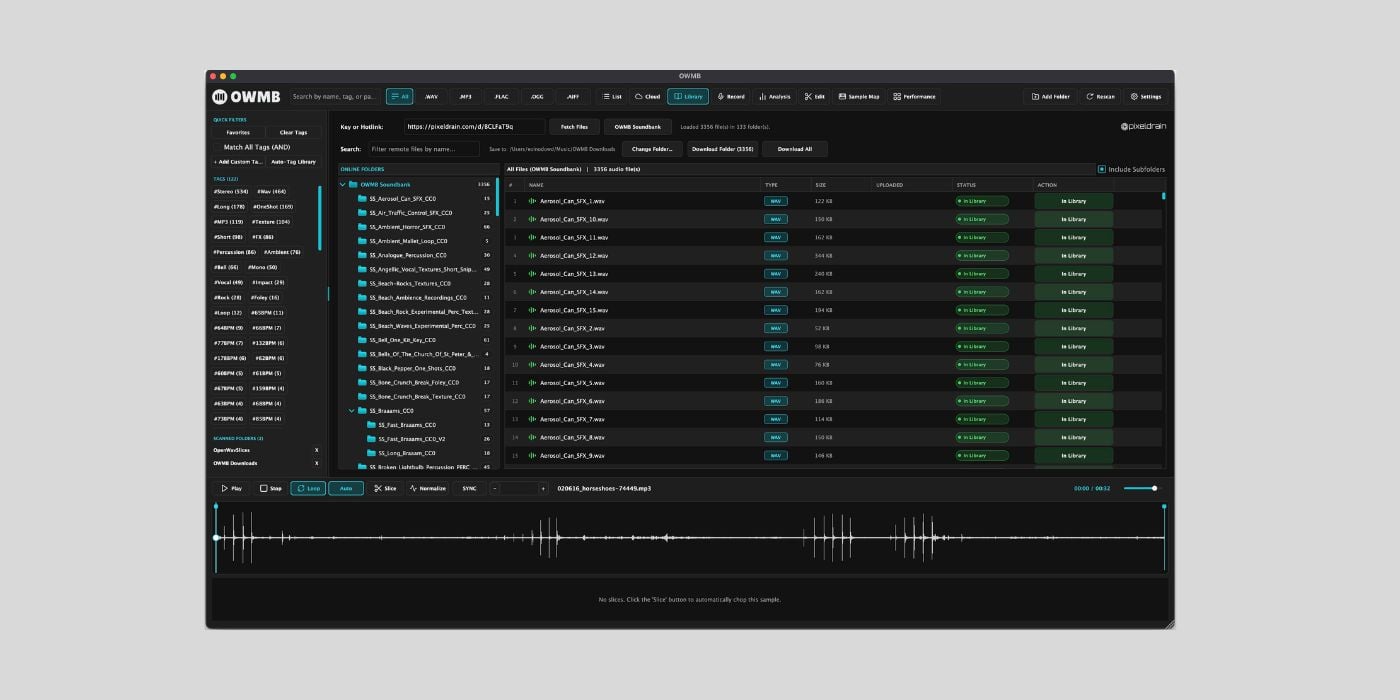Click In Library action for Aerosol_Can_SFX_10.wav
The height and width of the screenshot is (700, 1400).
(x=1073, y=219)
